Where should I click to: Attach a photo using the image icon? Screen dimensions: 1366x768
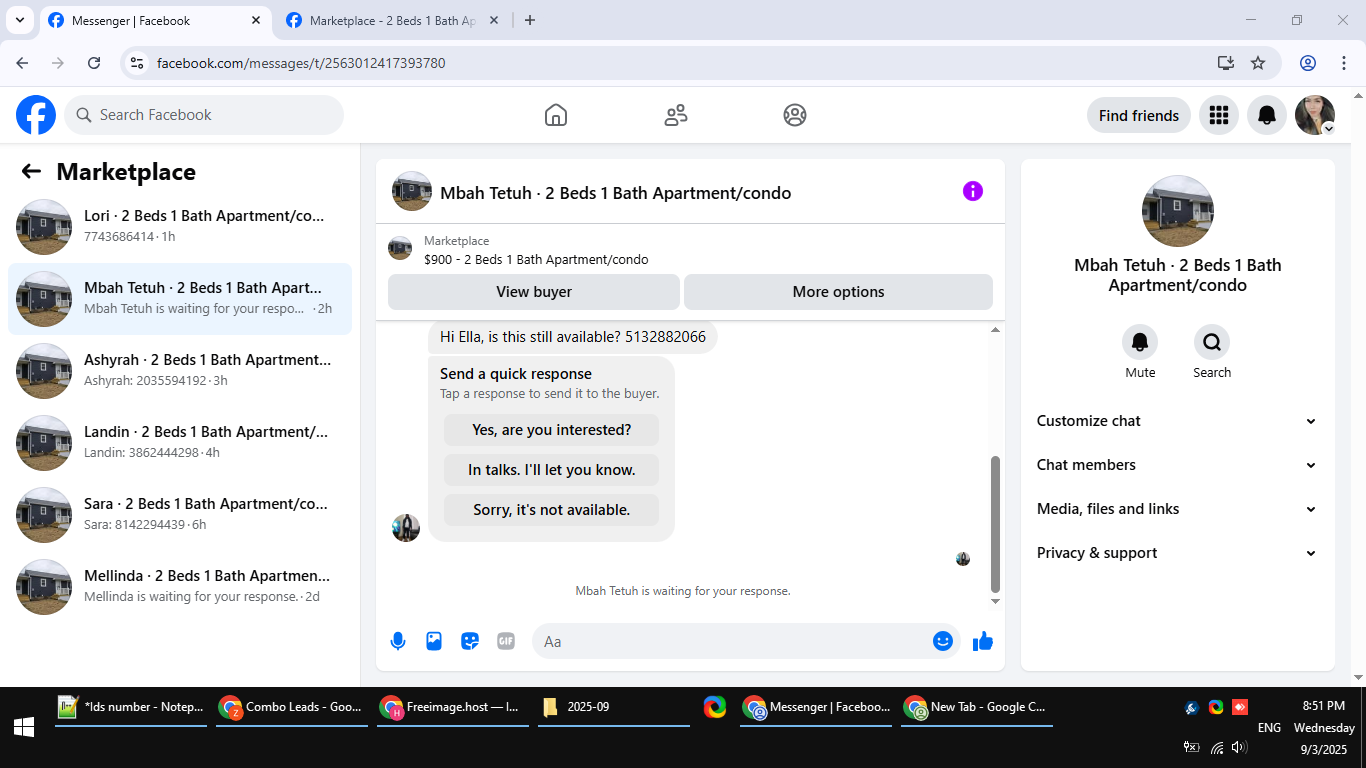(434, 641)
